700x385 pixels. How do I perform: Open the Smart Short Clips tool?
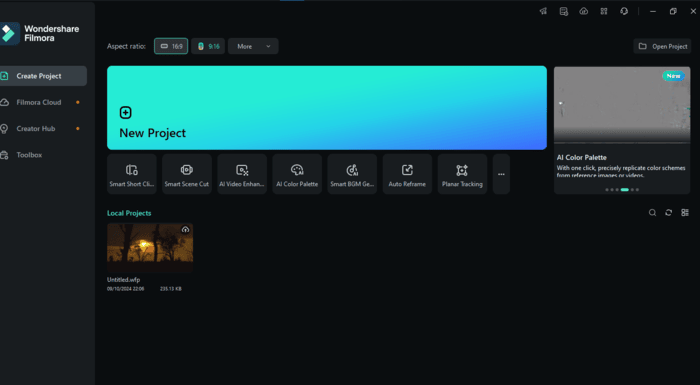point(132,174)
